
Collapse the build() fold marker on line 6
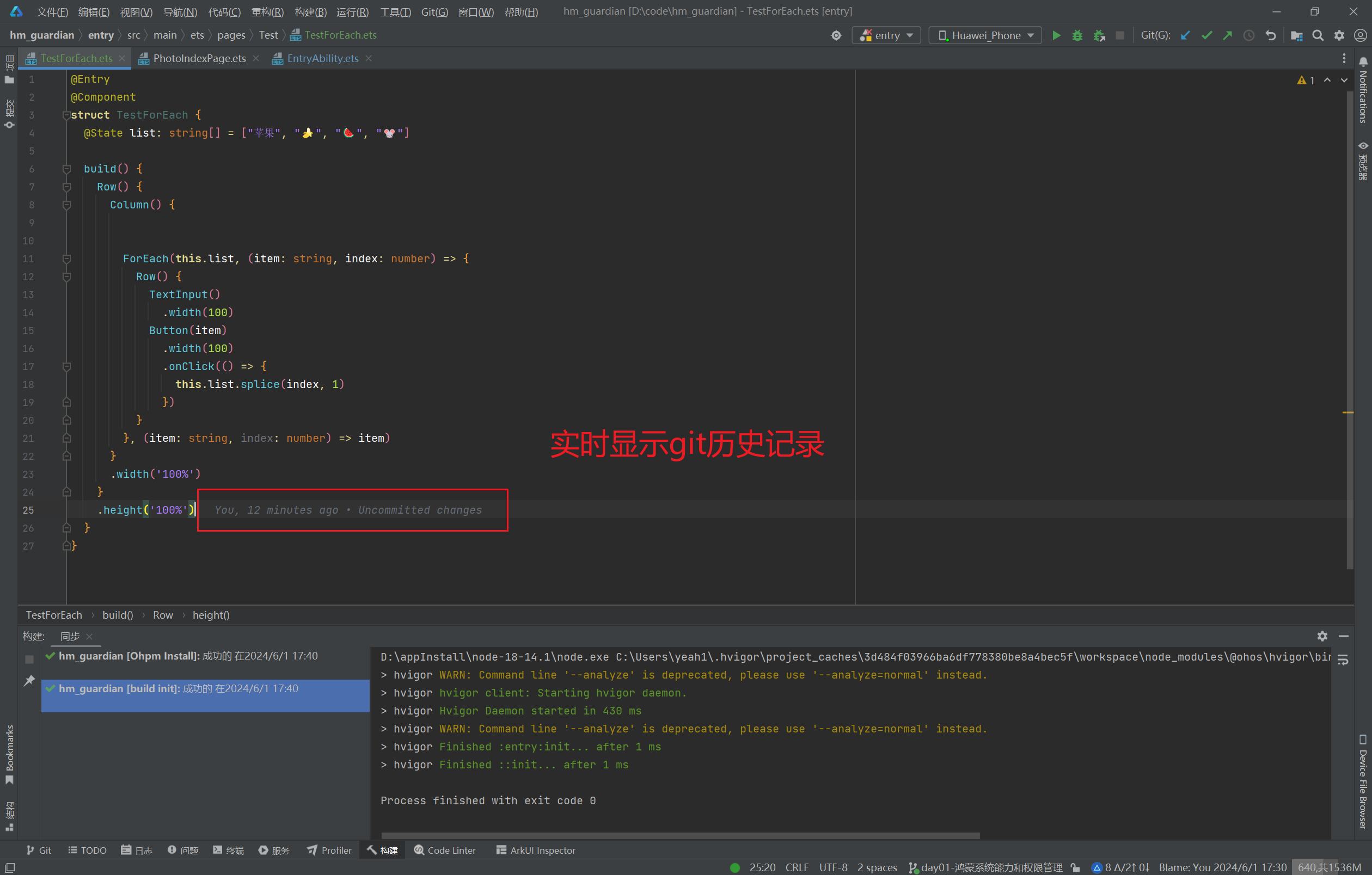tap(66, 169)
